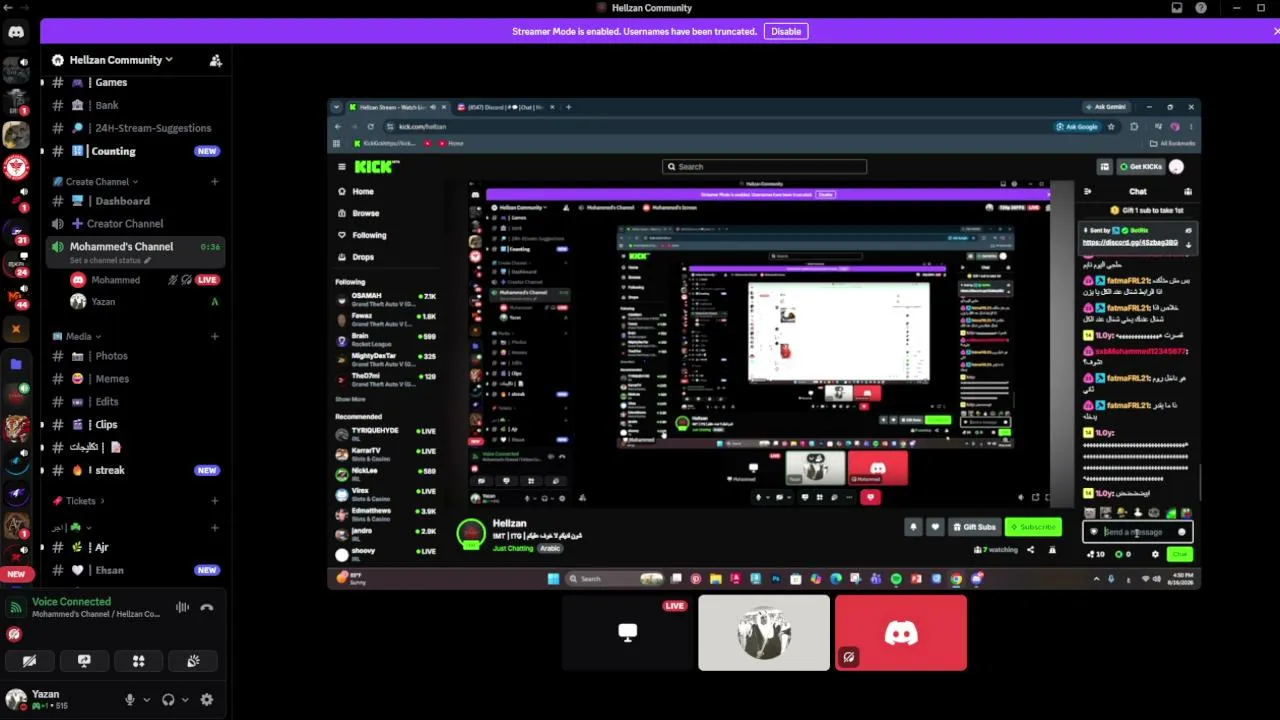Open the 24H-Stream-Suggestions channel
This screenshot has height=720, width=1280.
pyautogui.click(x=136, y=128)
